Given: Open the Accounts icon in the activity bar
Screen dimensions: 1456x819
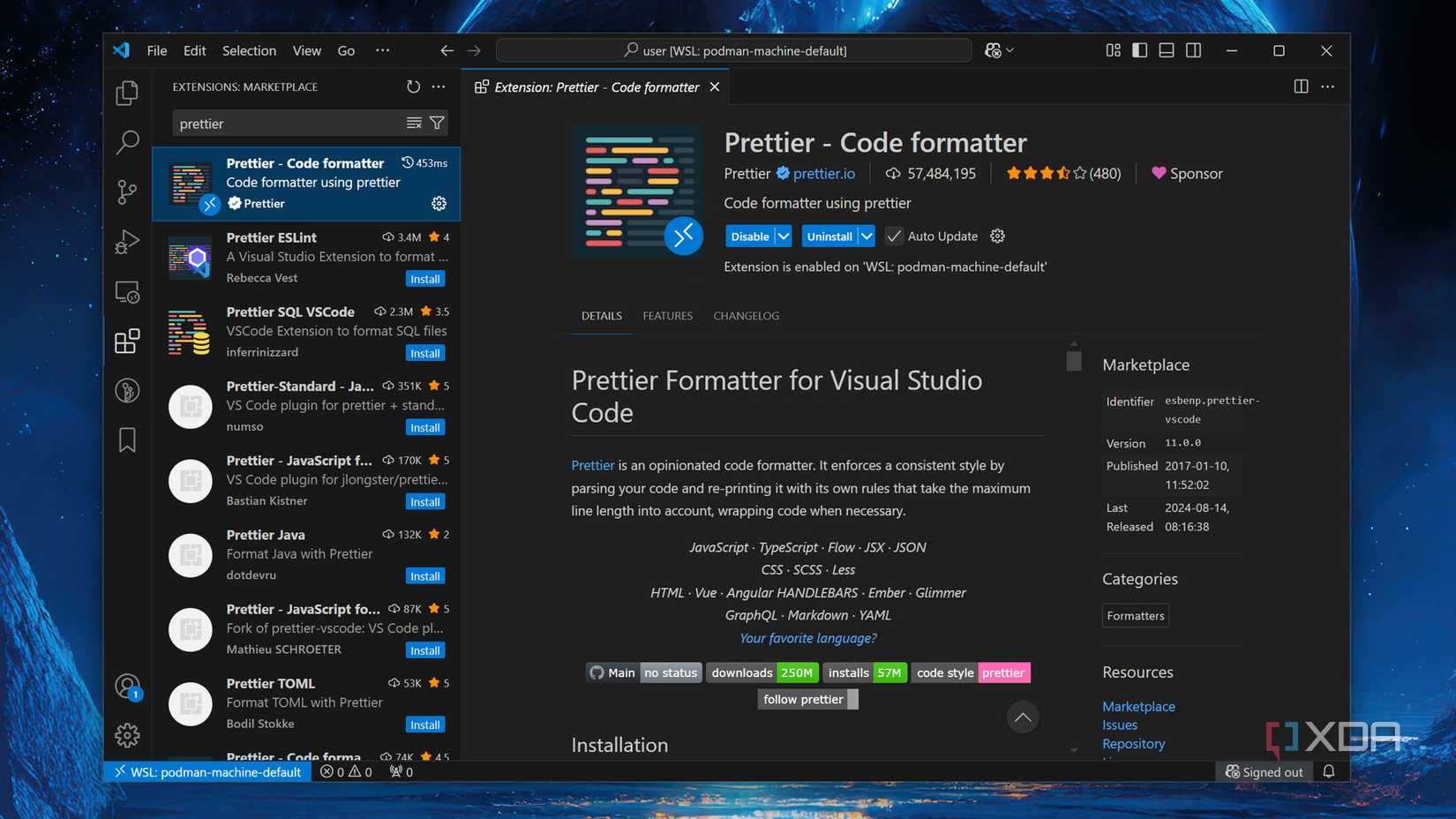Looking at the screenshot, I should tap(127, 686).
